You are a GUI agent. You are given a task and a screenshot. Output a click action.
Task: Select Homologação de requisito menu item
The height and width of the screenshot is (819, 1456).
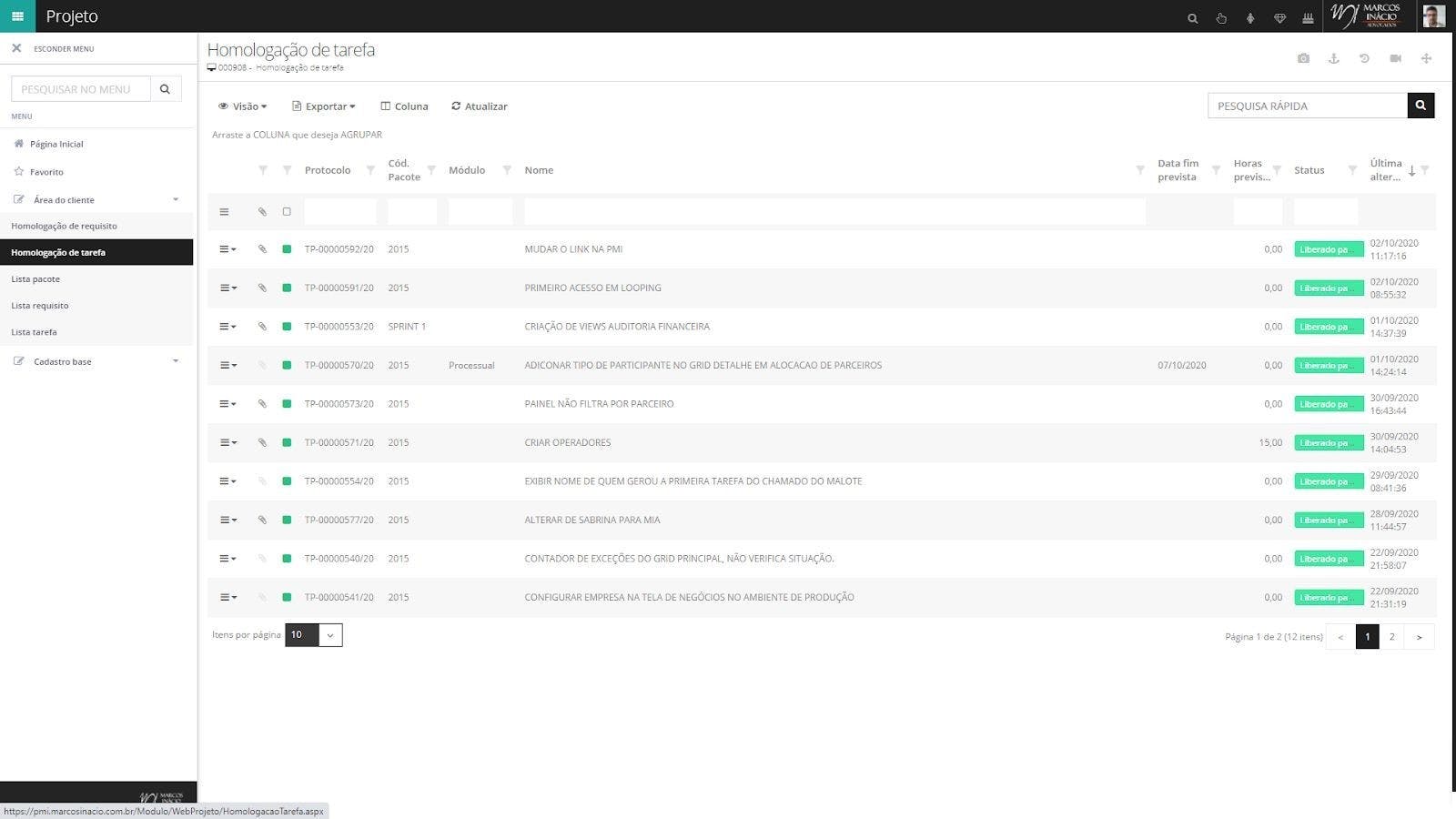(96, 226)
